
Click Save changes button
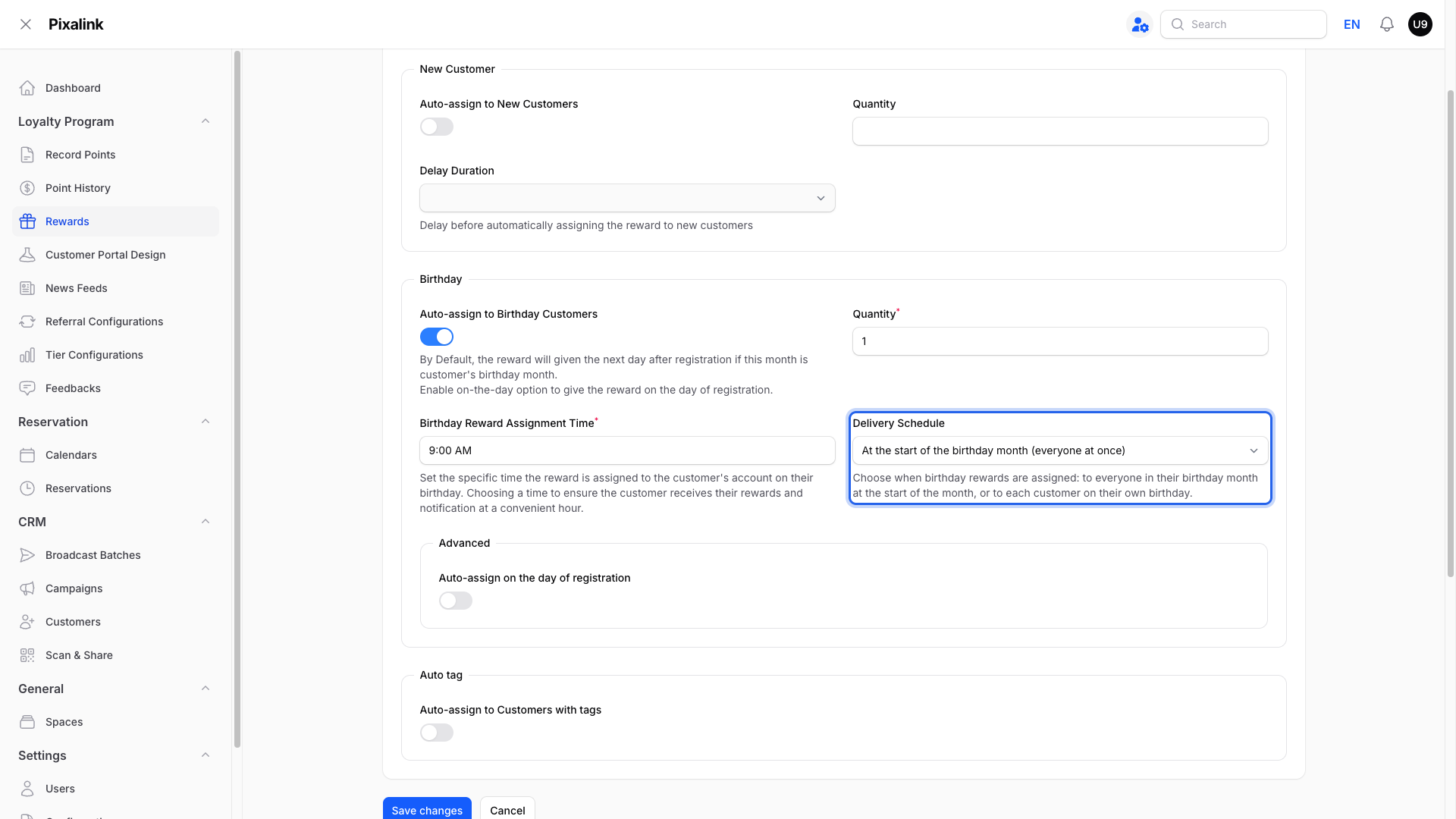coord(427,809)
